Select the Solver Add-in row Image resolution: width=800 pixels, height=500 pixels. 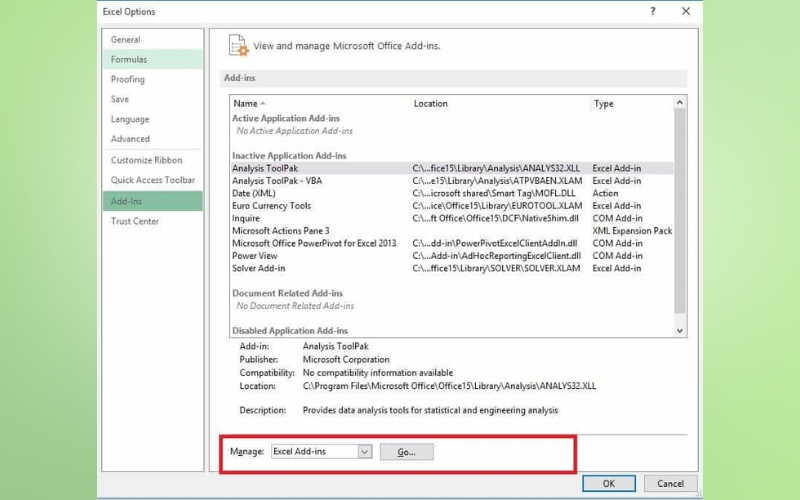tap(452, 268)
